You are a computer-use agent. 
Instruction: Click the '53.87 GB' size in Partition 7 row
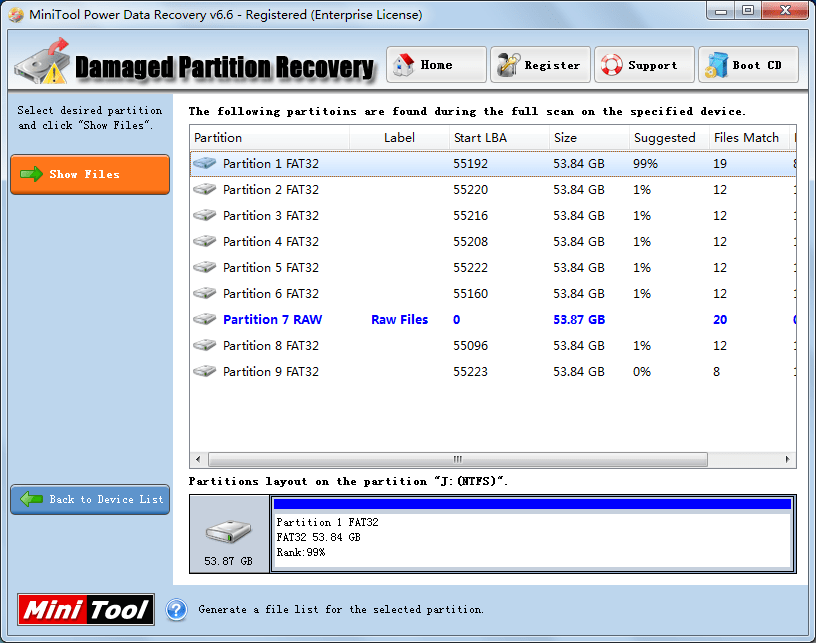click(x=579, y=319)
